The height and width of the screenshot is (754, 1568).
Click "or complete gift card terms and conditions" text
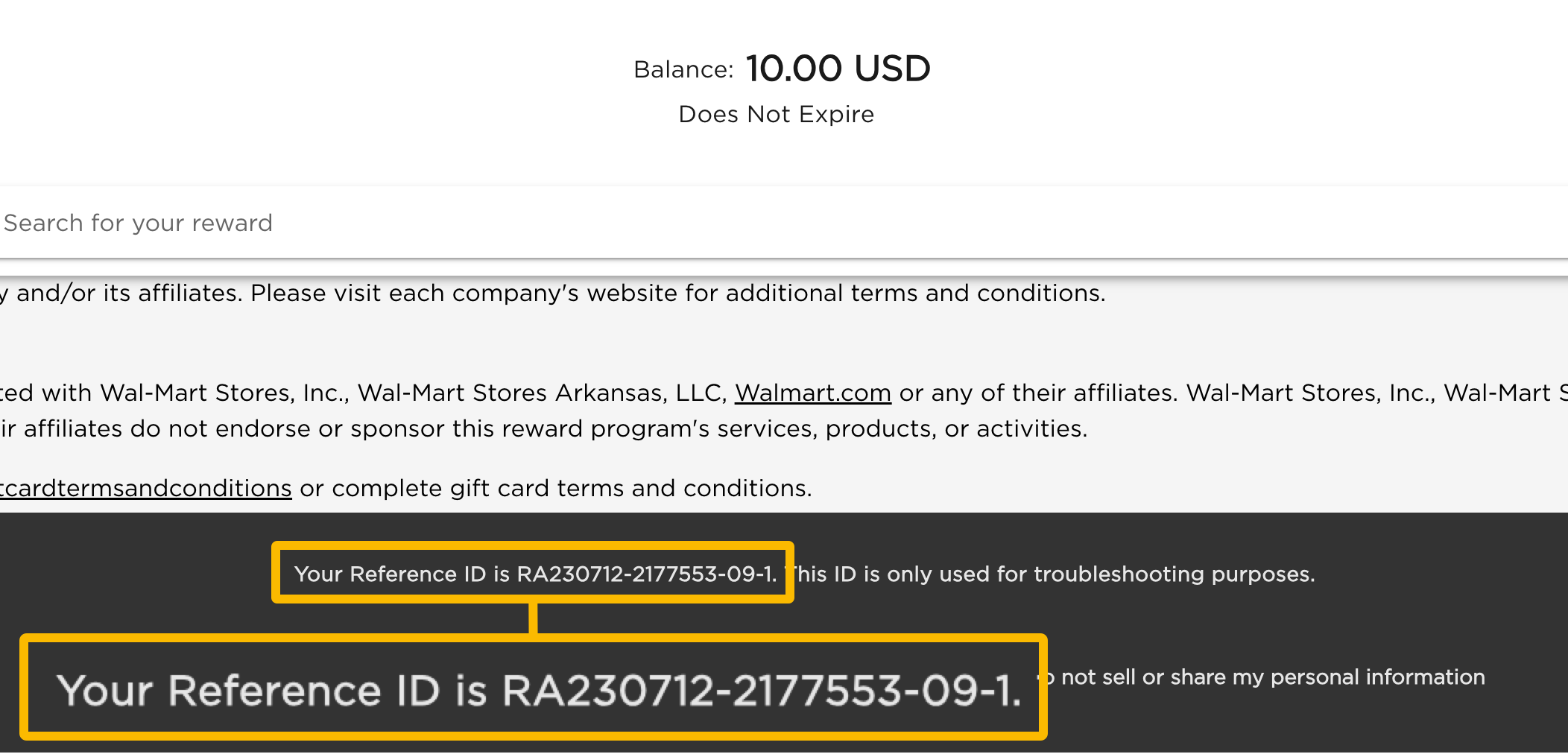[x=555, y=488]
